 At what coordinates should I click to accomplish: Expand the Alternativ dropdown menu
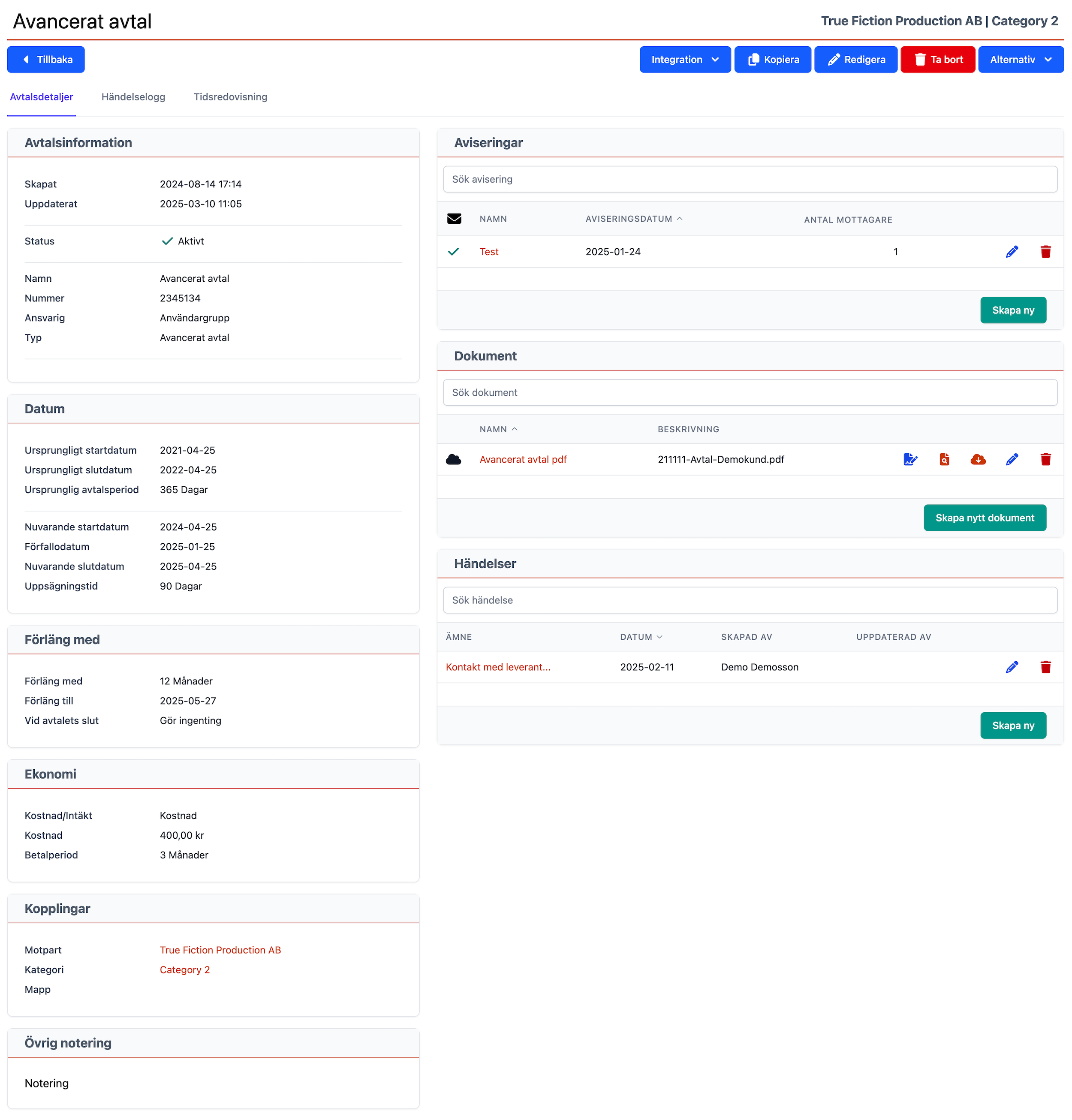pos(1020,60)
